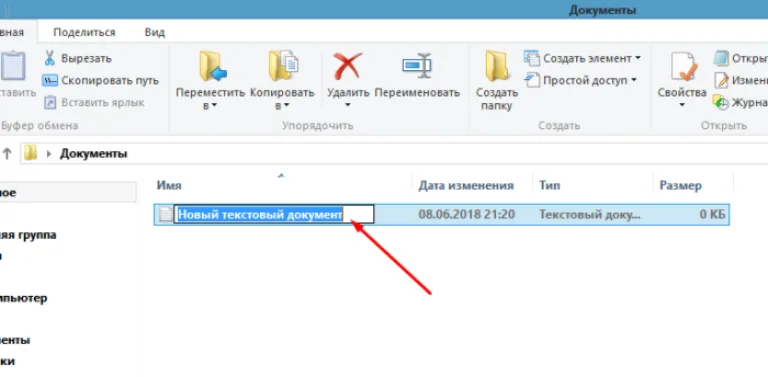
Task: Click the Cut scissors icon
Action: click(49, 58)
